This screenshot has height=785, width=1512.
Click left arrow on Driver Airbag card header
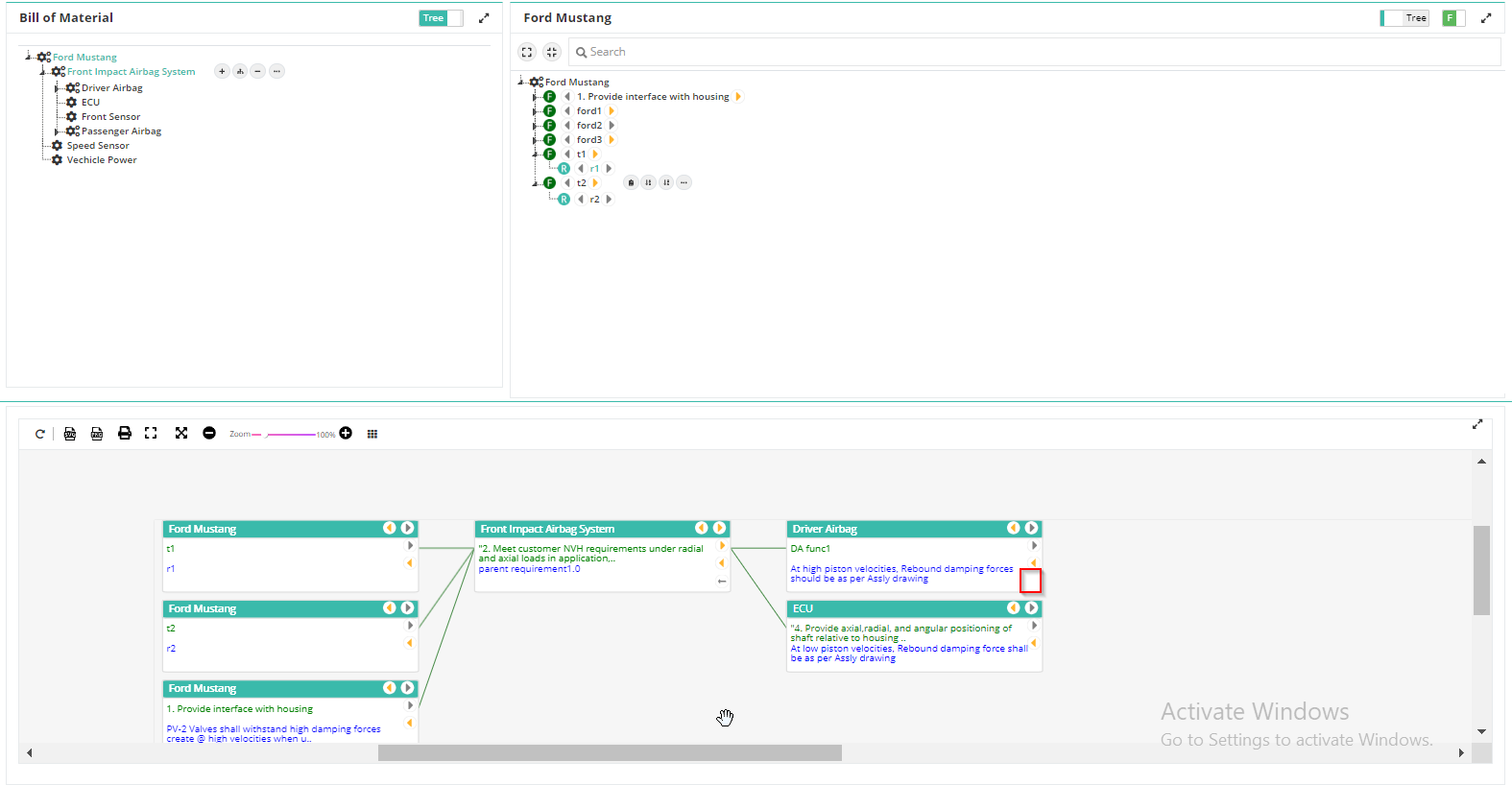click(1013, 528)
